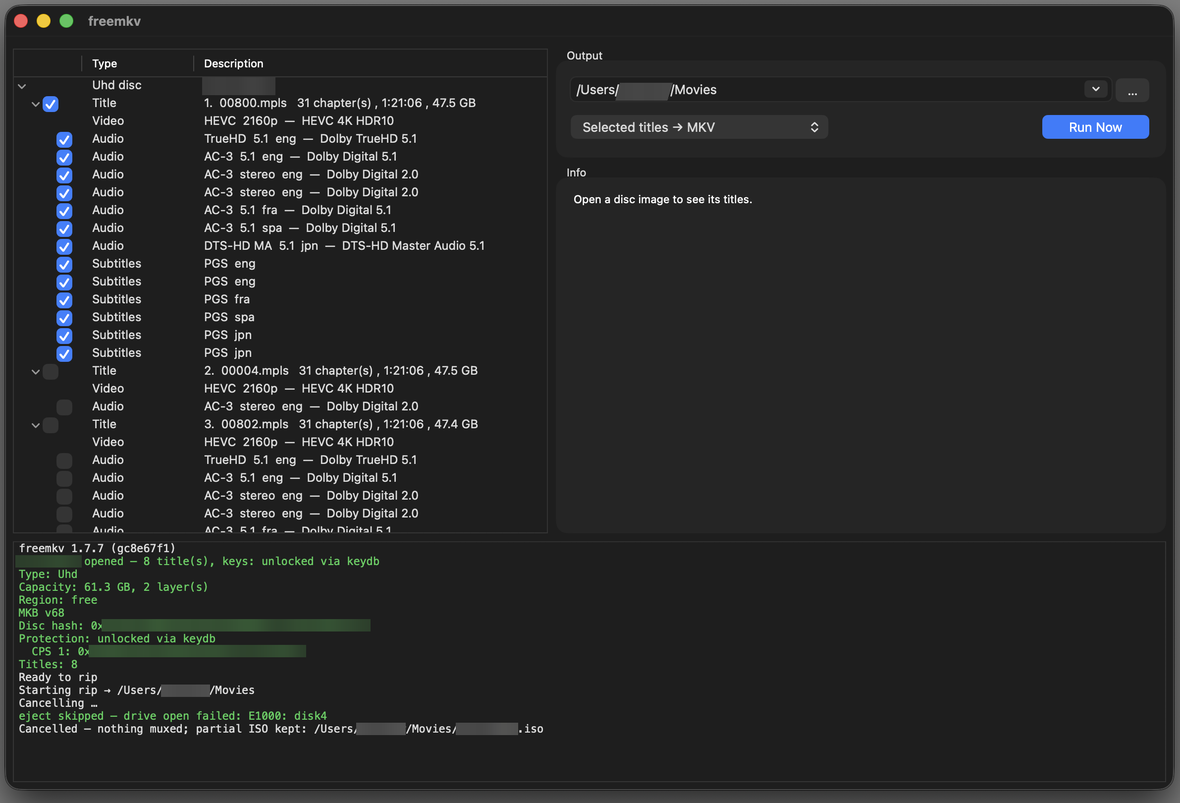Click log line 'Protection: unlocked via keydb'

pos(117,638)
